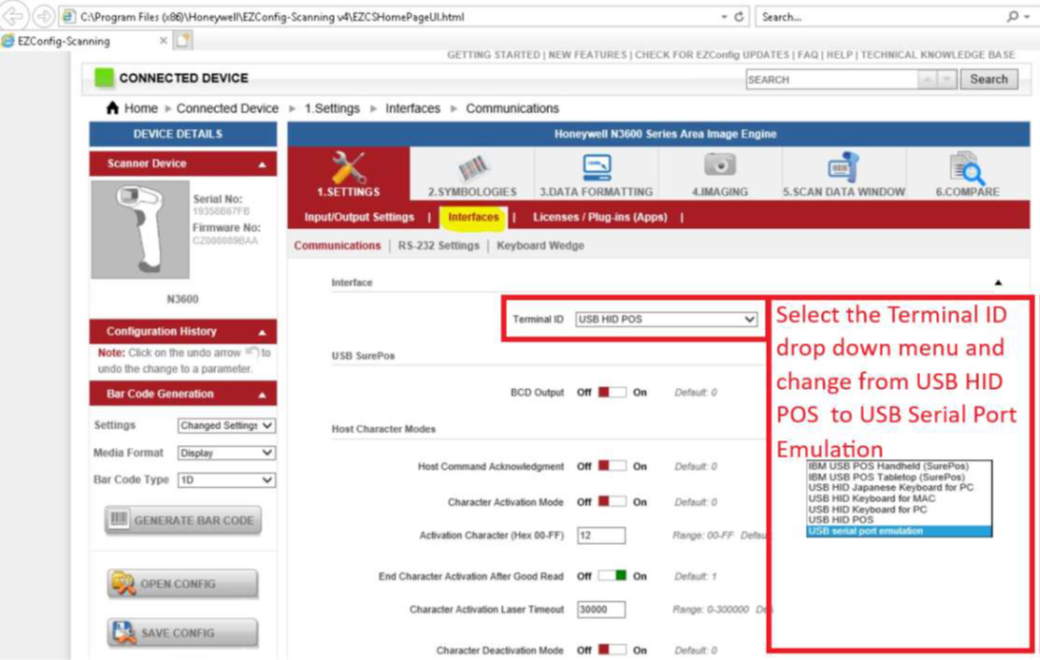This screenshot has width=1040, height=660.
Task: Switch to Input/Output Settings tab
Action: coord(359,217)
